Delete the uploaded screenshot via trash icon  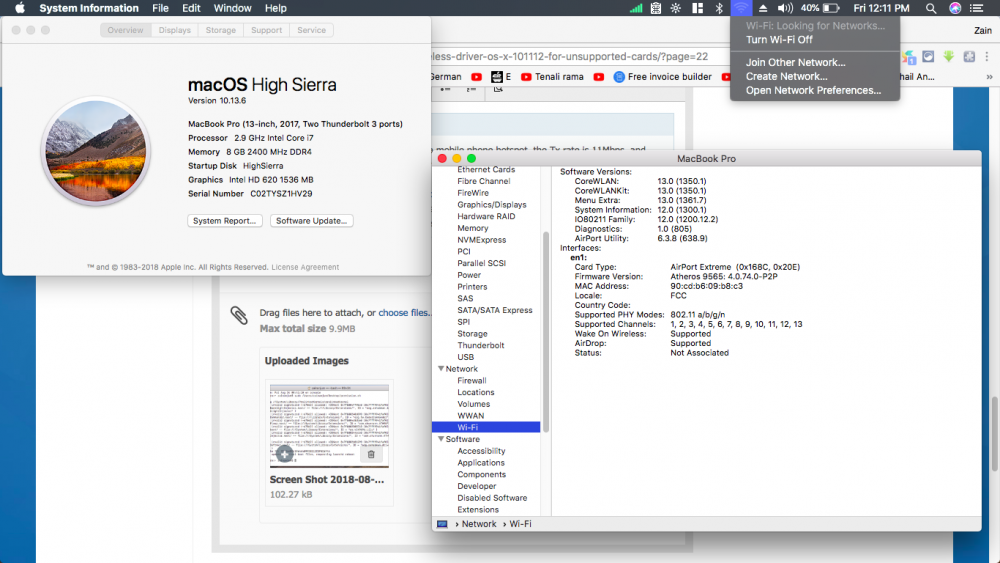(371, 454)
